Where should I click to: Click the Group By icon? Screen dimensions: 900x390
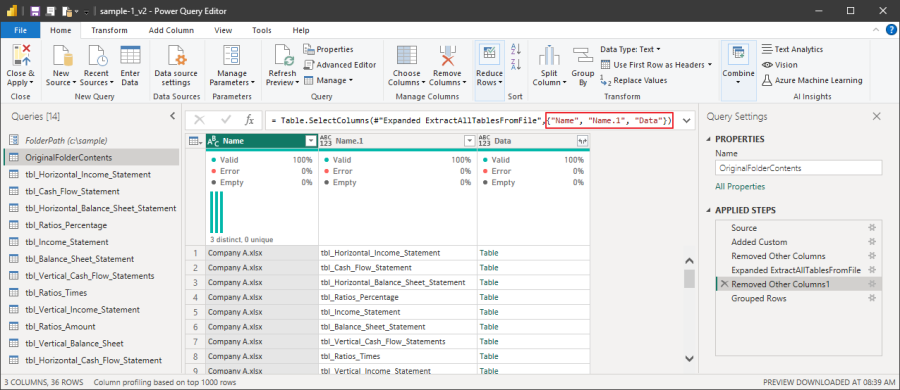(x=583, y=56)
